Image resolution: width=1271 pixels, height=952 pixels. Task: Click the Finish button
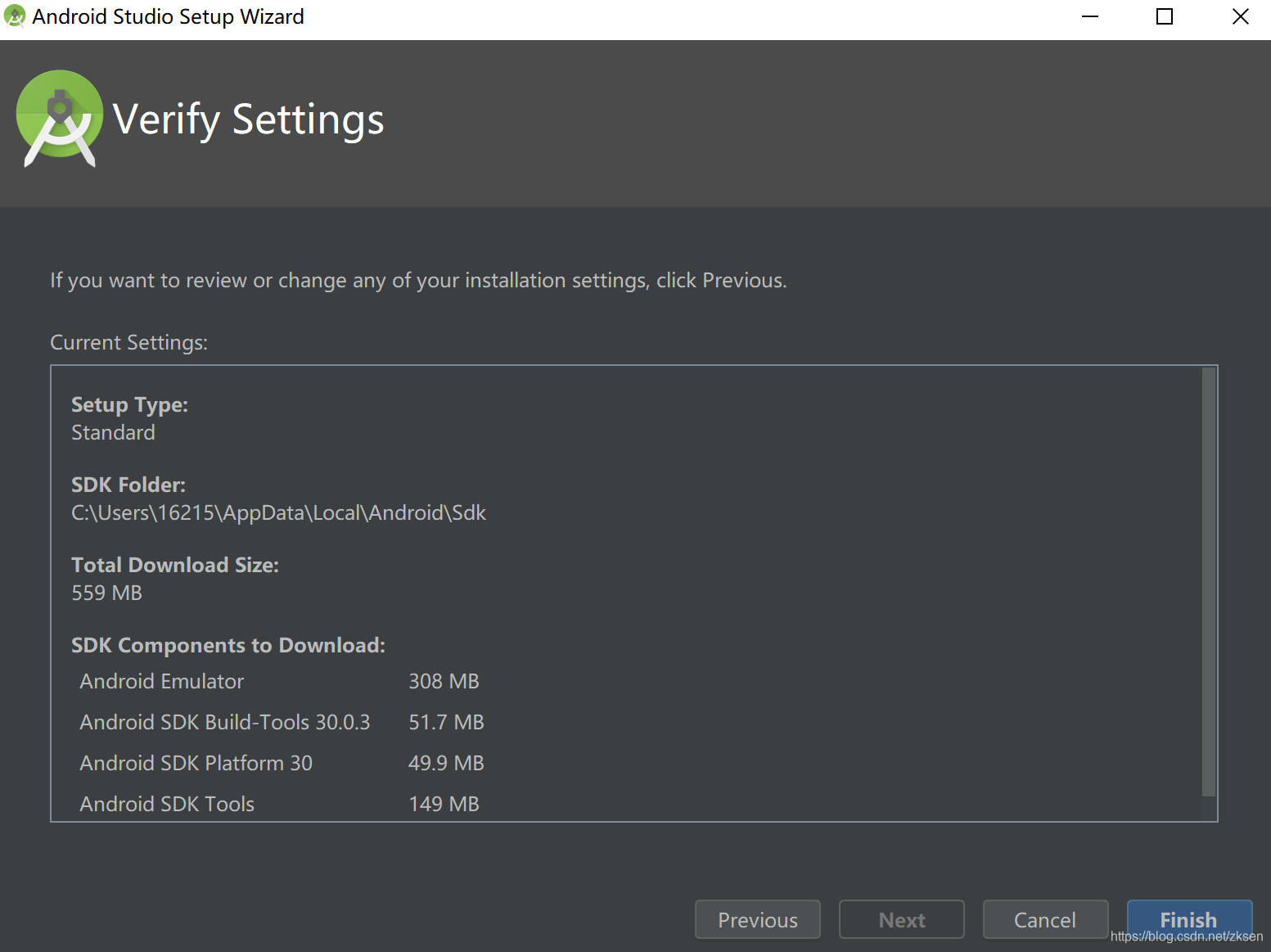pos(1189,919)
